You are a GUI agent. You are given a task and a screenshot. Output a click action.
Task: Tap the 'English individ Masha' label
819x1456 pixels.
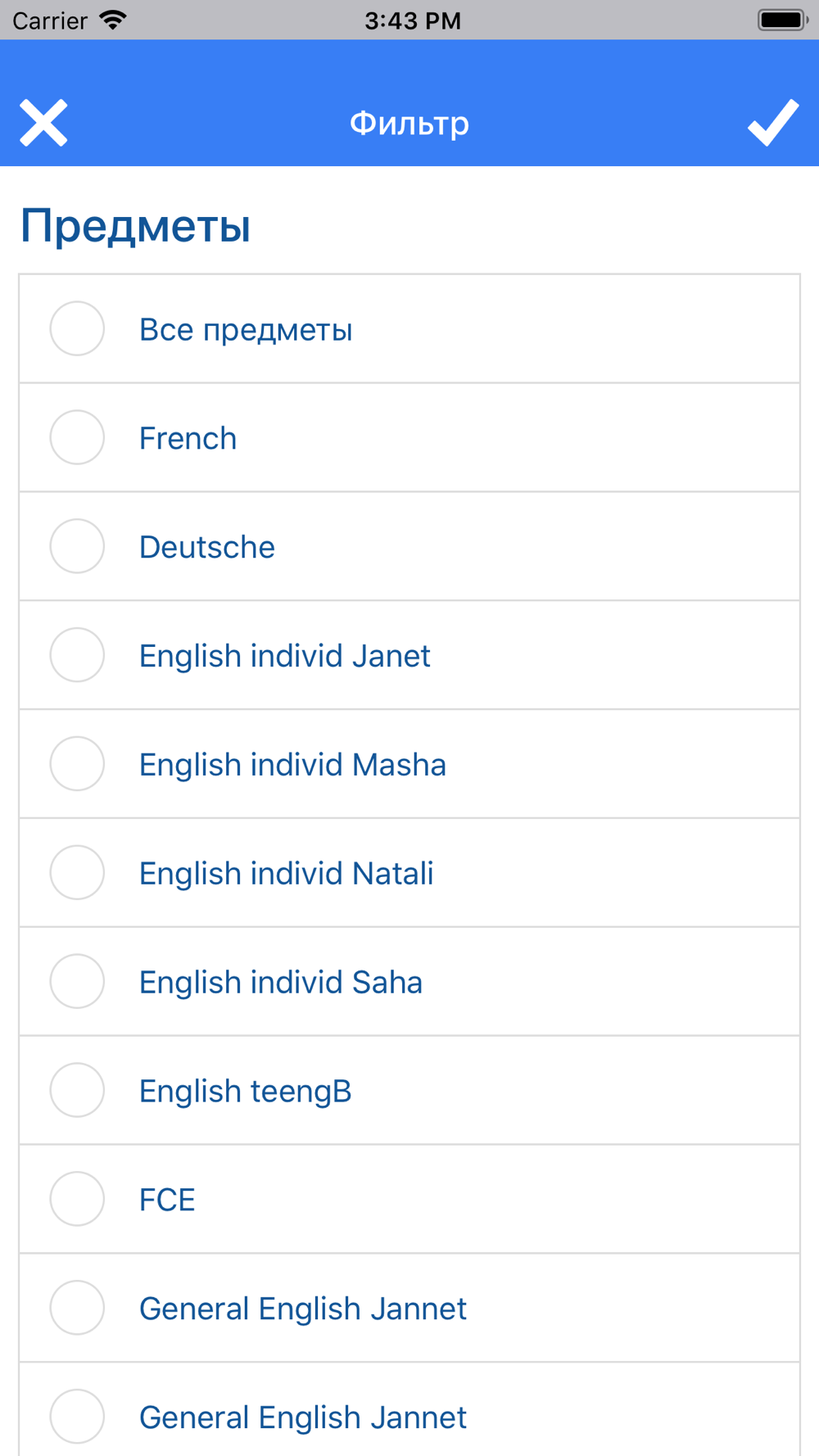(292, 765)
